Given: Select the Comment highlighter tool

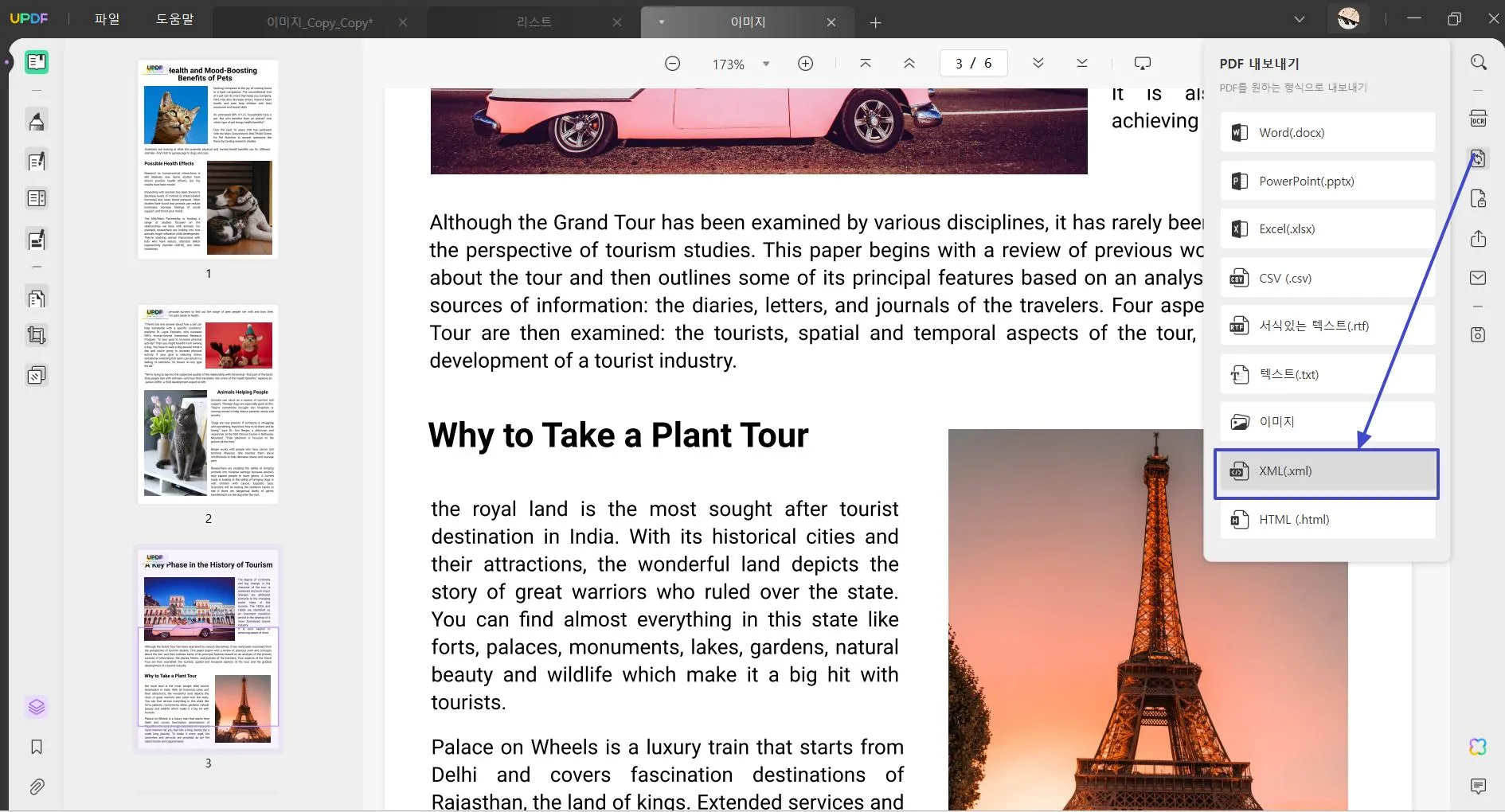Looking at the screenshot, I should [37, 121].
